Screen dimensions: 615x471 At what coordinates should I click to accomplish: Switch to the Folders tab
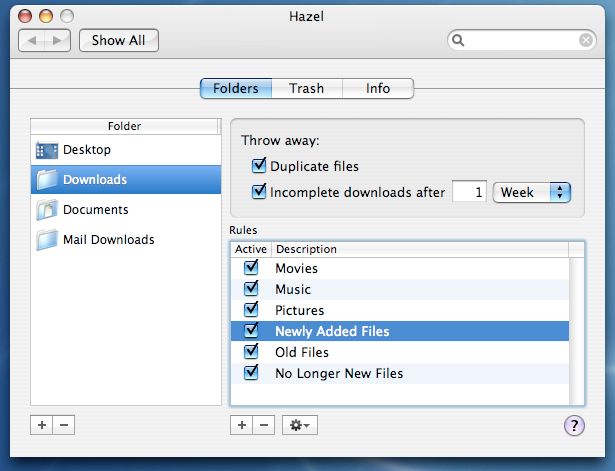236,88
